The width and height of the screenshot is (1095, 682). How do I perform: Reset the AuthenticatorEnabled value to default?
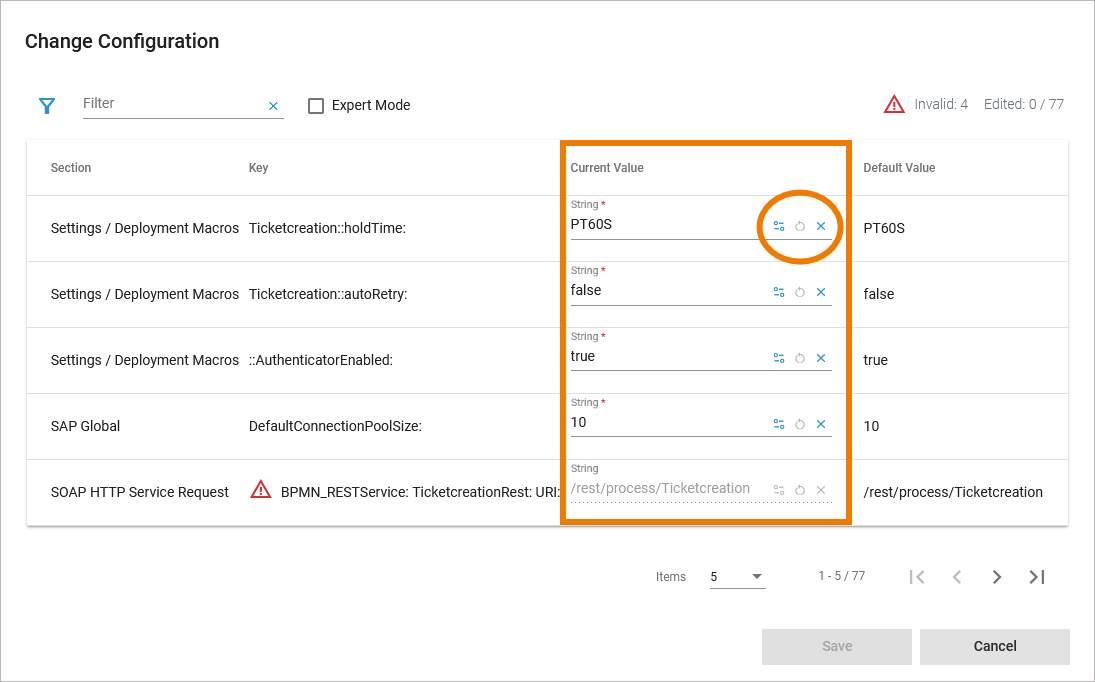(800, 358)
